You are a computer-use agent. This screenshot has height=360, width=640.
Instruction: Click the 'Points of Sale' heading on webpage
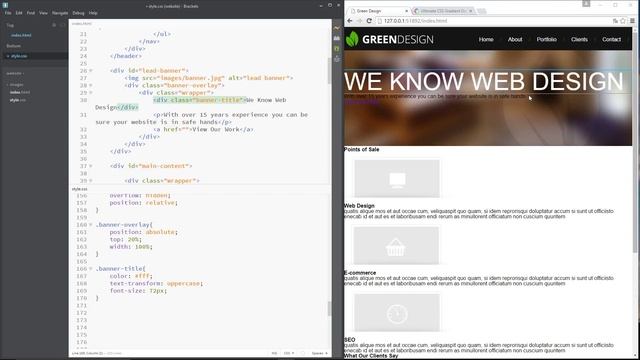tap(362, 149)
